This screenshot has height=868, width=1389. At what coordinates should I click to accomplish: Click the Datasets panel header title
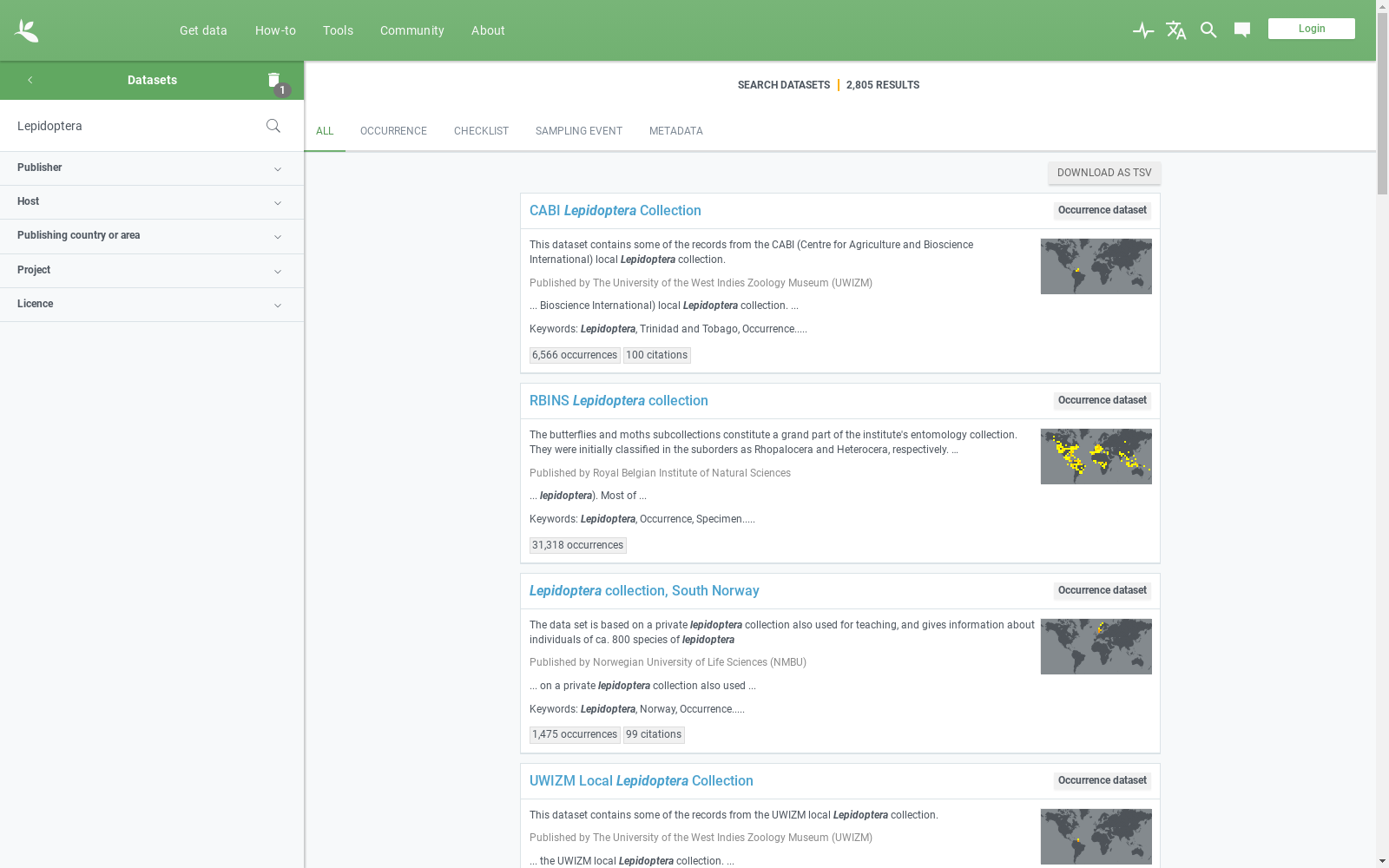[x=152, y=80]
